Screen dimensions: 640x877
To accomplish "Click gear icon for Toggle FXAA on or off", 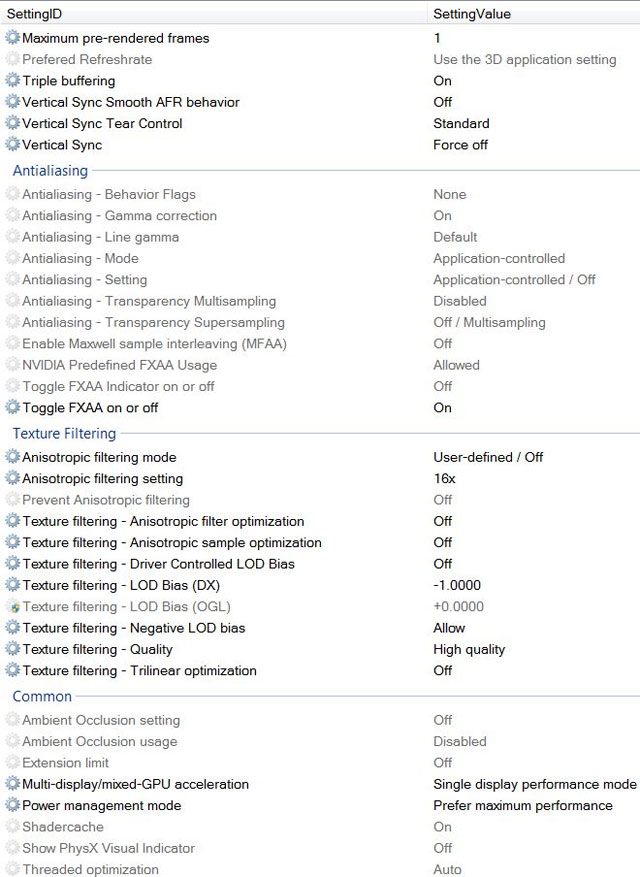I will pyautogui.click(x=13, y=408).
